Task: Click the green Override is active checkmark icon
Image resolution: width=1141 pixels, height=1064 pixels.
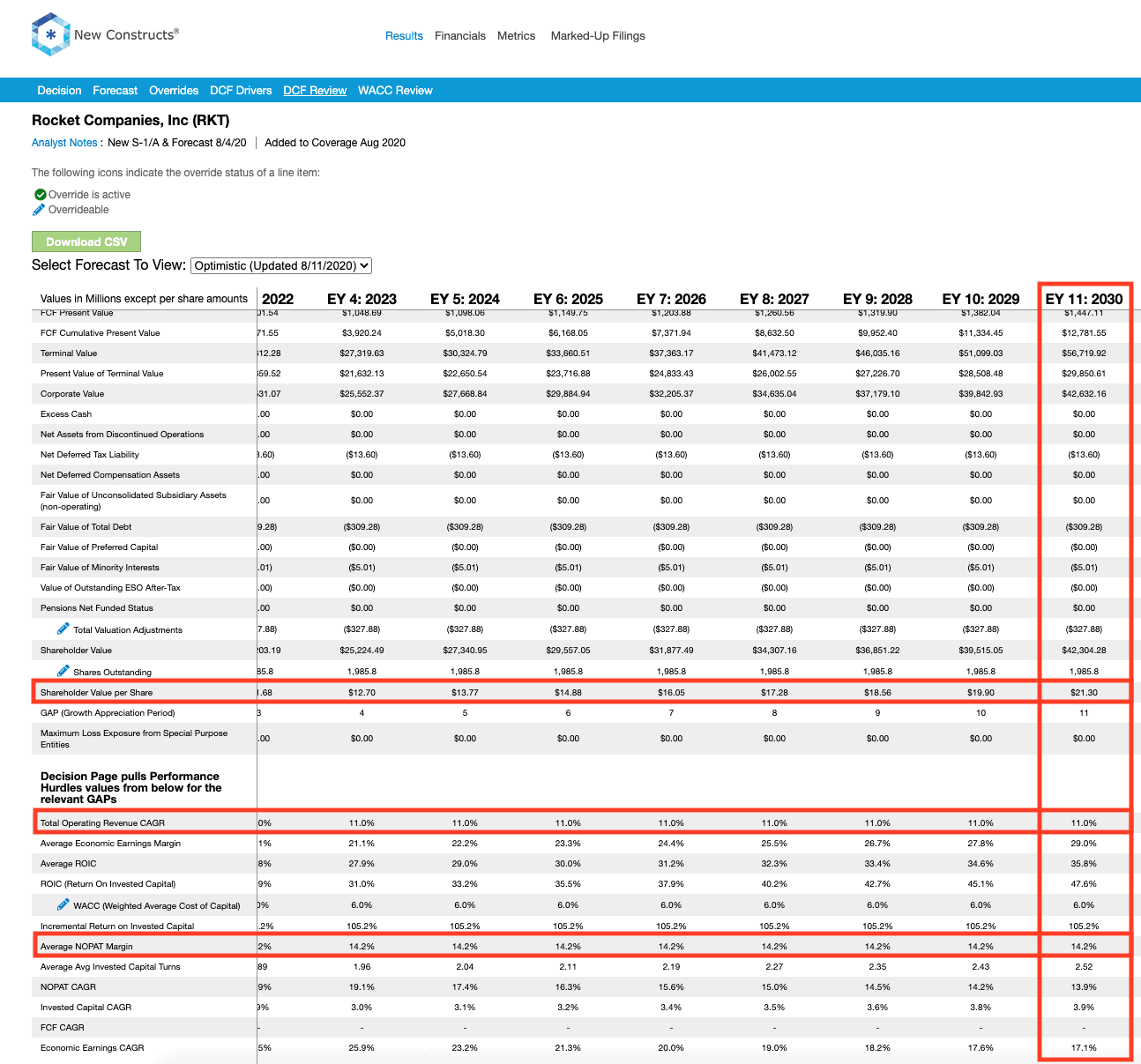Action: click(x=40, y=195)
